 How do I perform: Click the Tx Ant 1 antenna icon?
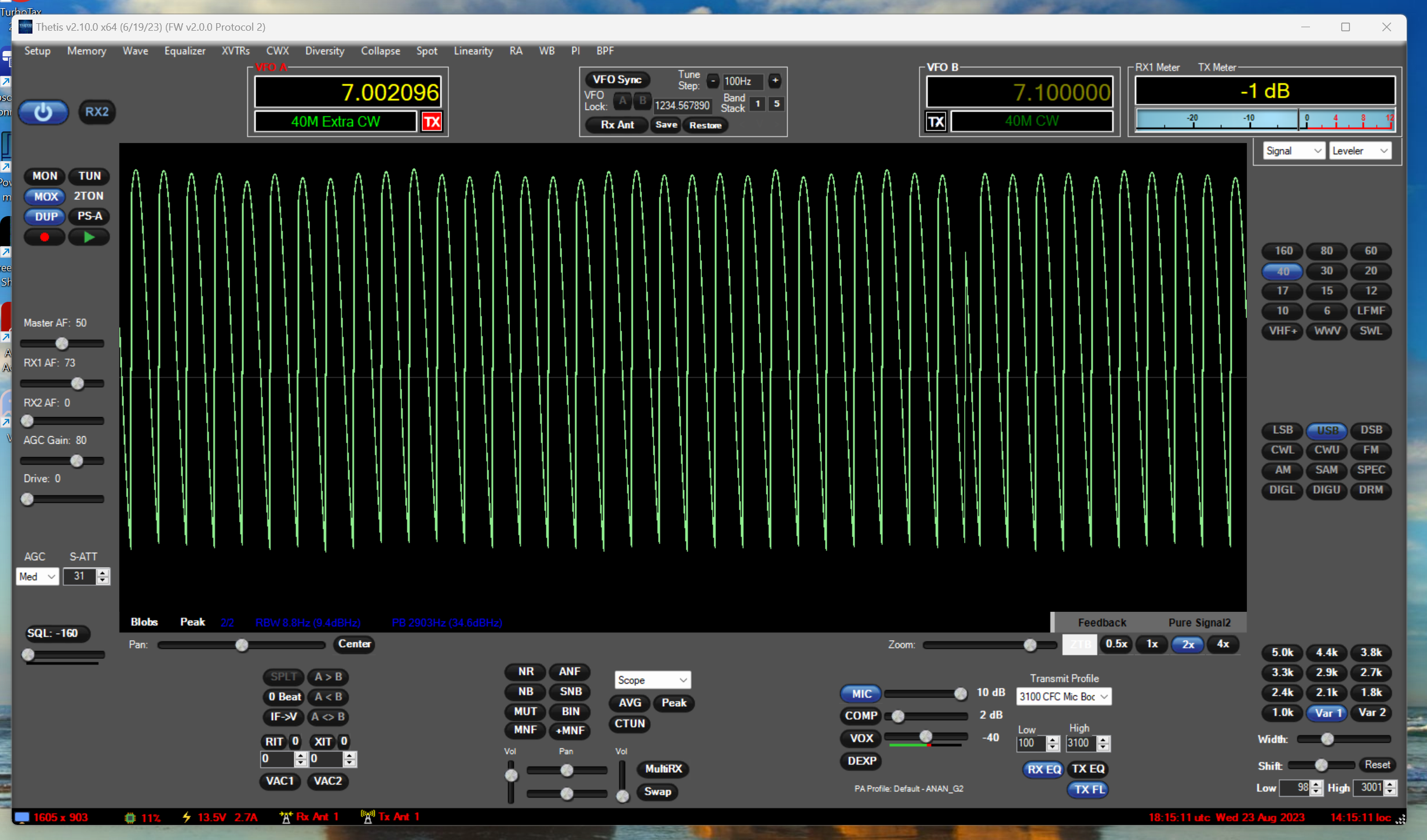coord(367,817)
